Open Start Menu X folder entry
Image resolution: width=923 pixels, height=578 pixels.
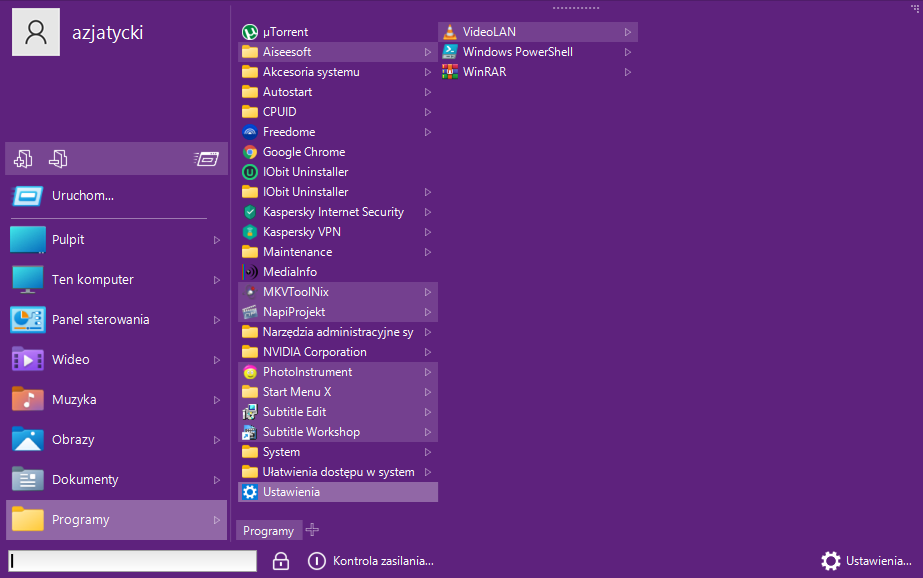point(338,392)
